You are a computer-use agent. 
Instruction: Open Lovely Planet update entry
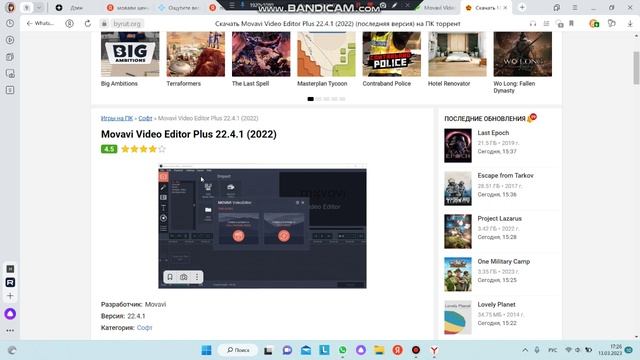500,317
